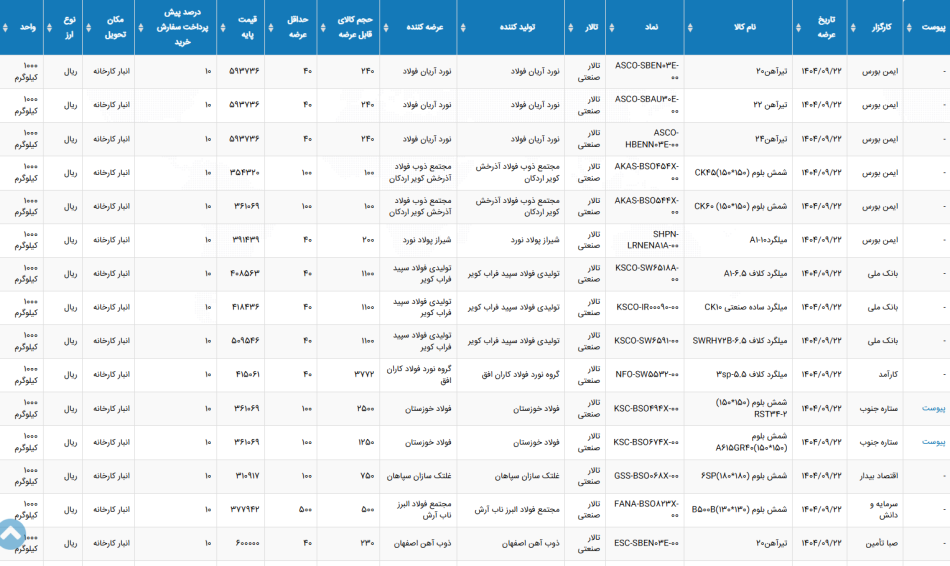Screen dimensions: 950x566
Task: Open پیوست link in KSC-BSO۴۹۴X-۰۰ row
Action: pyautogui.click(x=933, y=408)
